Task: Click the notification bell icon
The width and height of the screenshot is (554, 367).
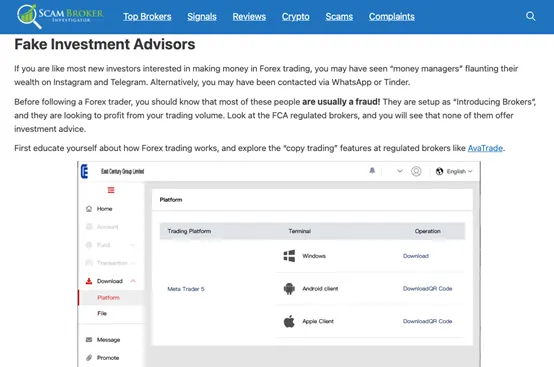Action: pos(372,171)
